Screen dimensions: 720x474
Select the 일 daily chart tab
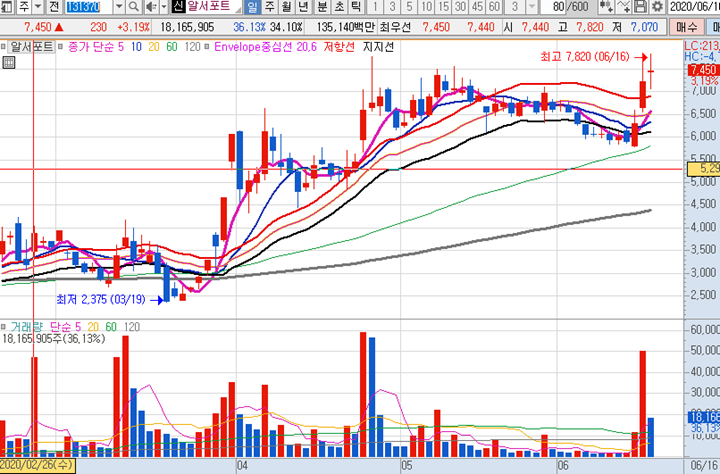252,6
